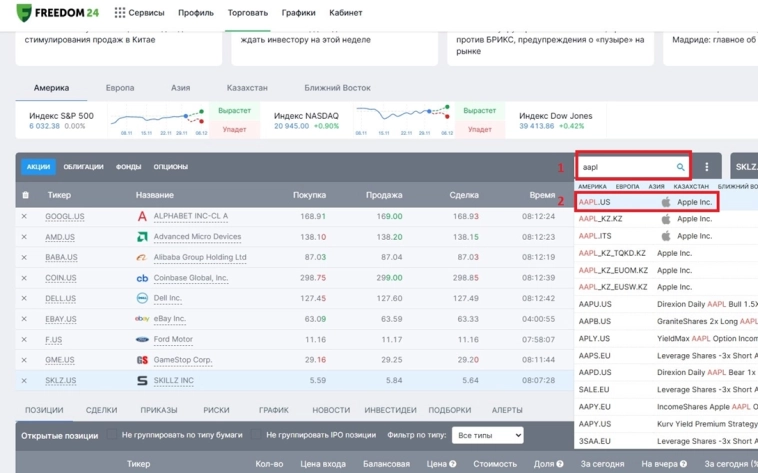The image size is (758, 473).
Task: Open the Приказы bottom tab
Action: click(159, 410)
